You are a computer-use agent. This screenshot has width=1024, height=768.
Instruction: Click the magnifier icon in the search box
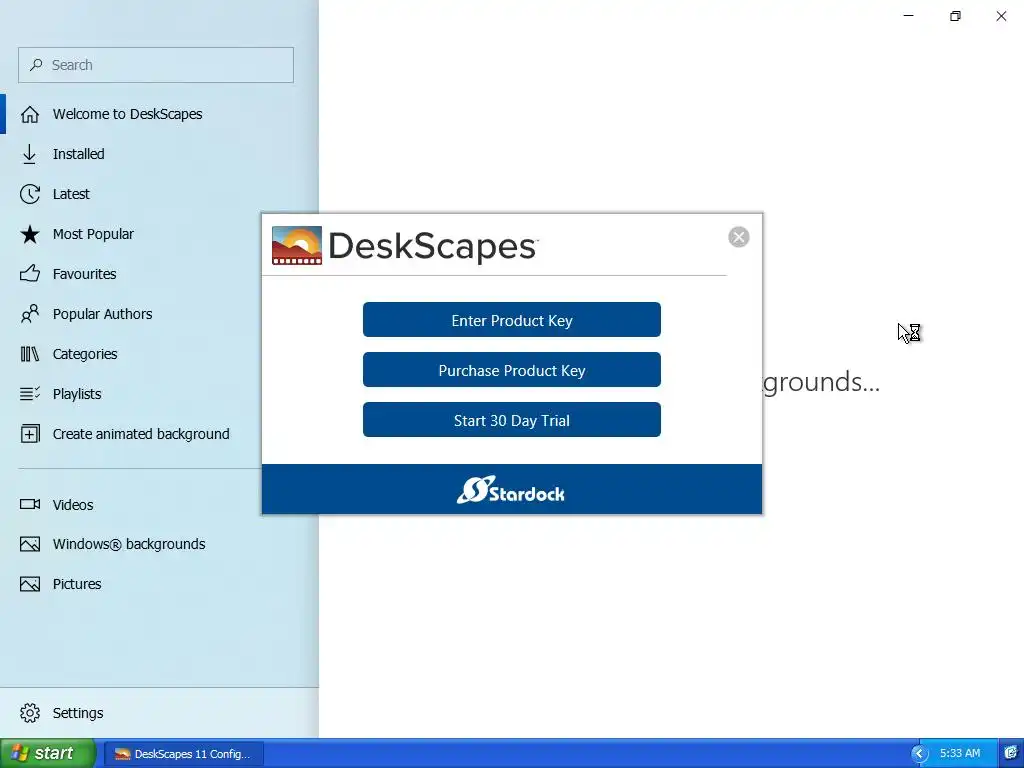point(36,65)
